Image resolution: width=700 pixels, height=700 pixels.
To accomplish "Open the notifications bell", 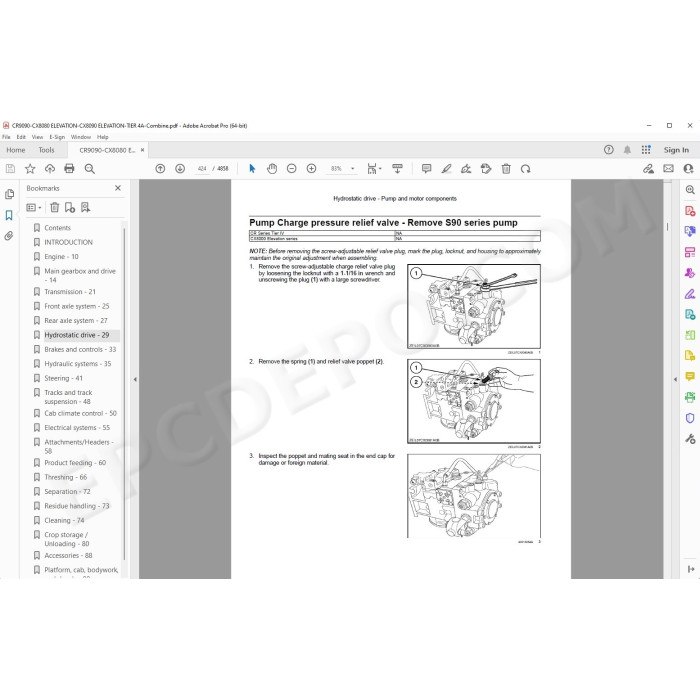I will click(x=627, y=150).
